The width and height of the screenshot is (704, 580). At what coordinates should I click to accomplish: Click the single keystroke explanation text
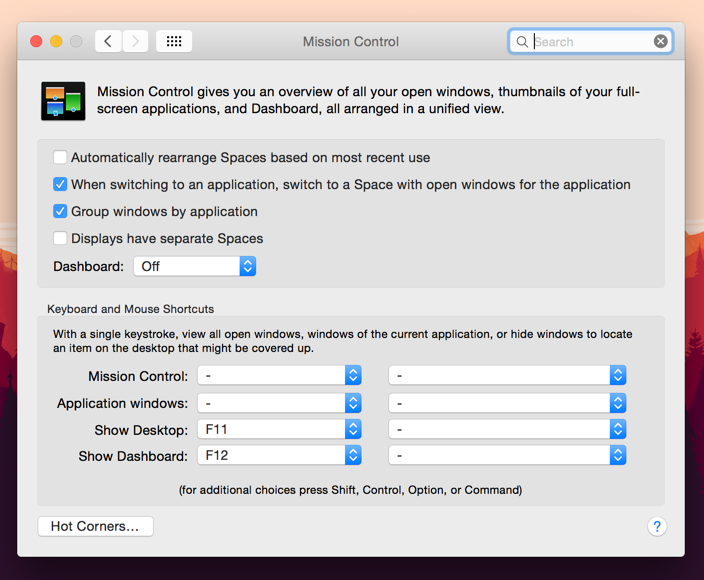[x=343, y=341]
